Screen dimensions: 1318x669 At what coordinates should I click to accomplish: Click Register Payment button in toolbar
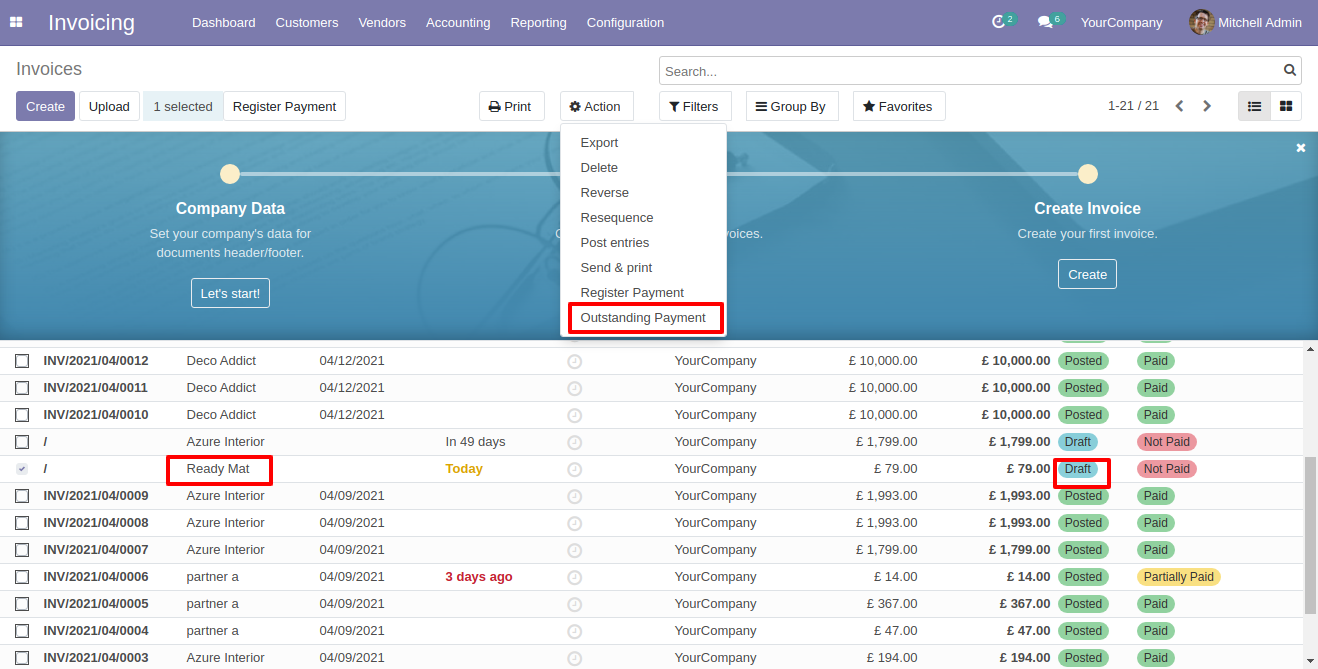(284, 106)
